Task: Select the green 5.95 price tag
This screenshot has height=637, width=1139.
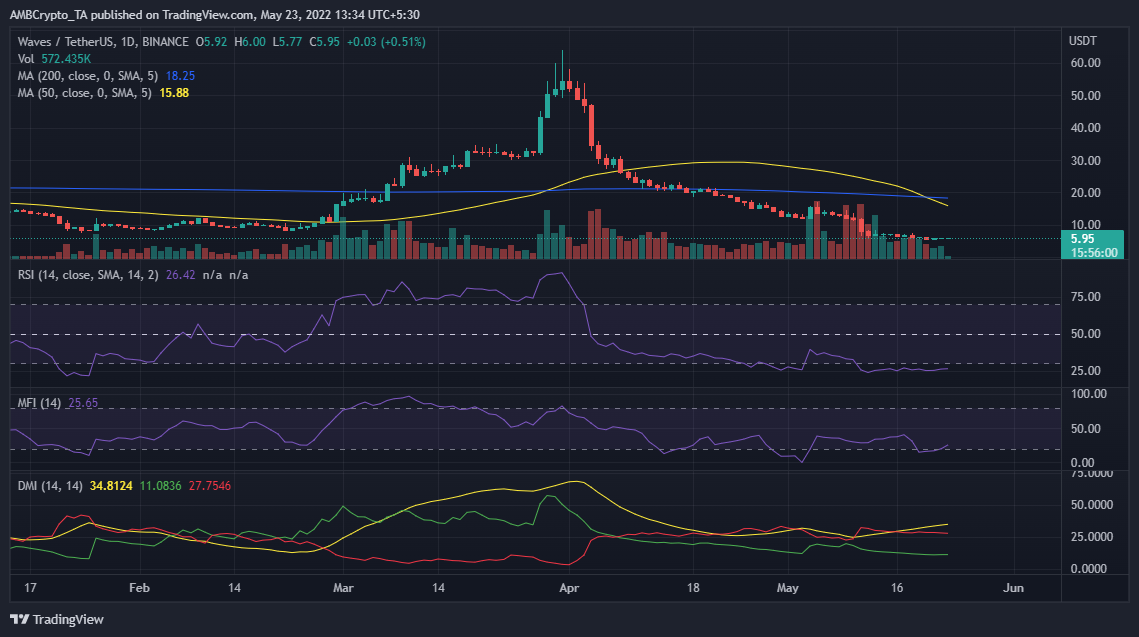Action: click(x=1083, y=238)
